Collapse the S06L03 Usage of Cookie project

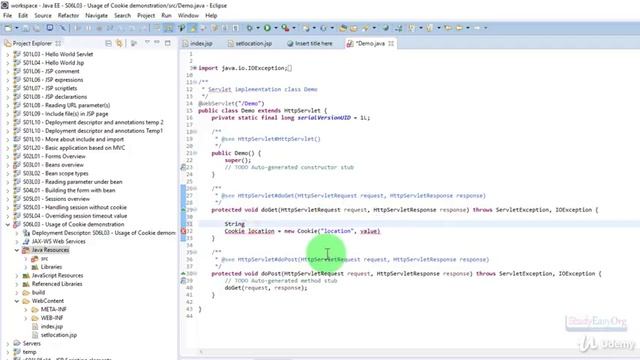[8, 224]
